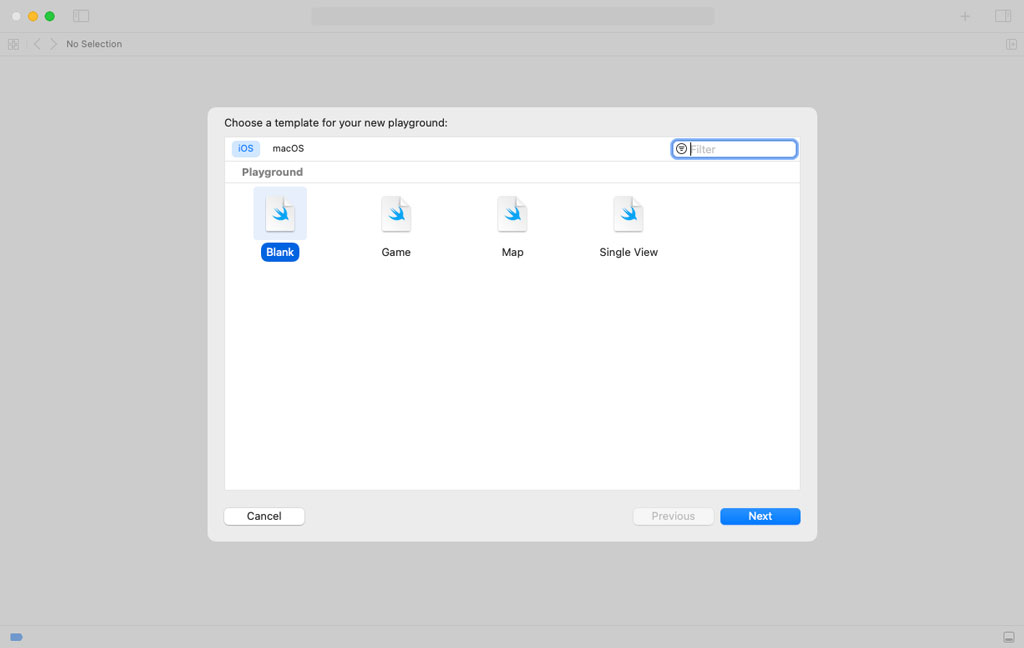Screen dimensions: 1024x648
Task: Choose the Game playground template icon
Action: coord(396,214)
